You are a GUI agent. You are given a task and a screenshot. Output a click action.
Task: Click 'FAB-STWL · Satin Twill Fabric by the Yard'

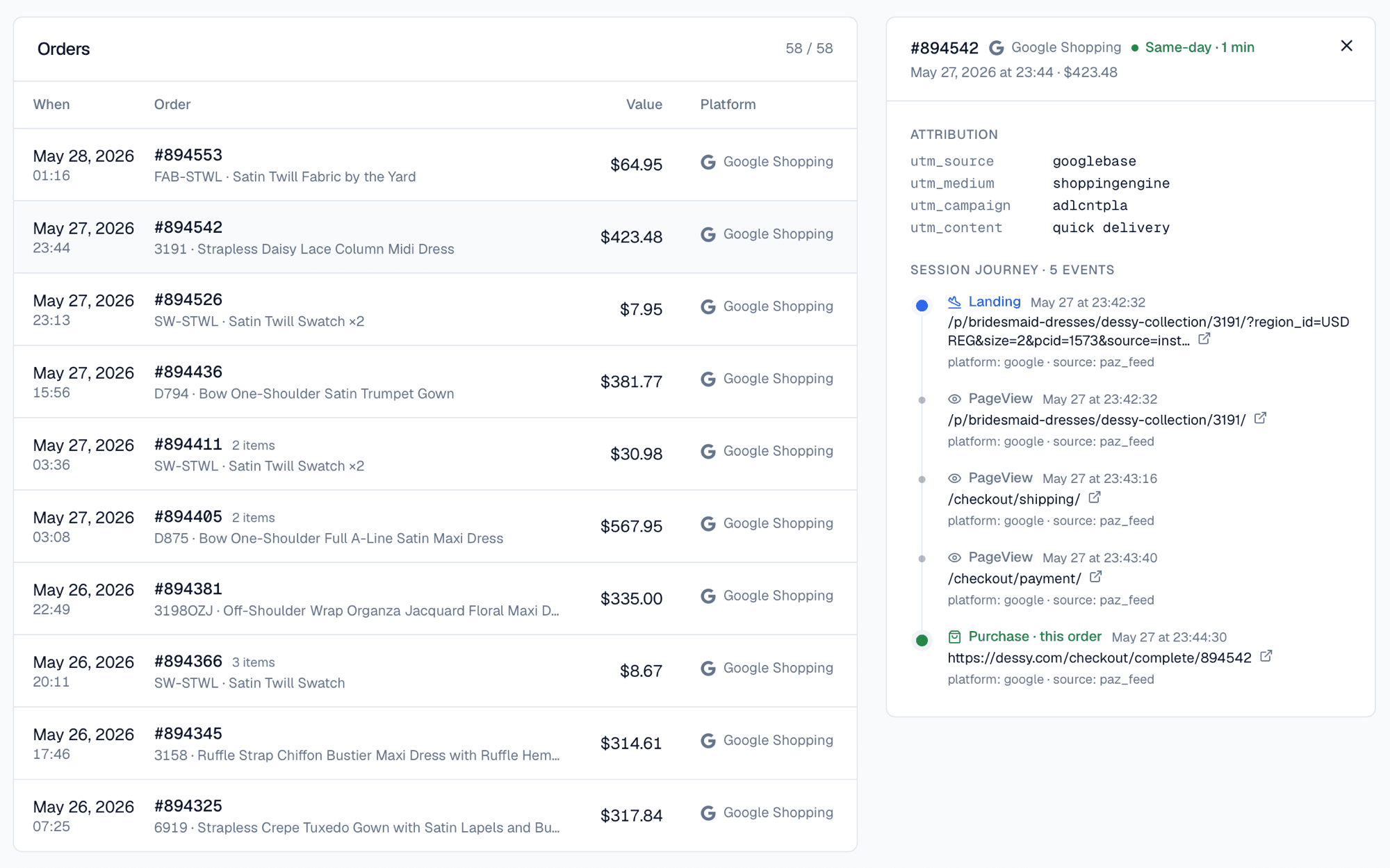tap(285, 177)
